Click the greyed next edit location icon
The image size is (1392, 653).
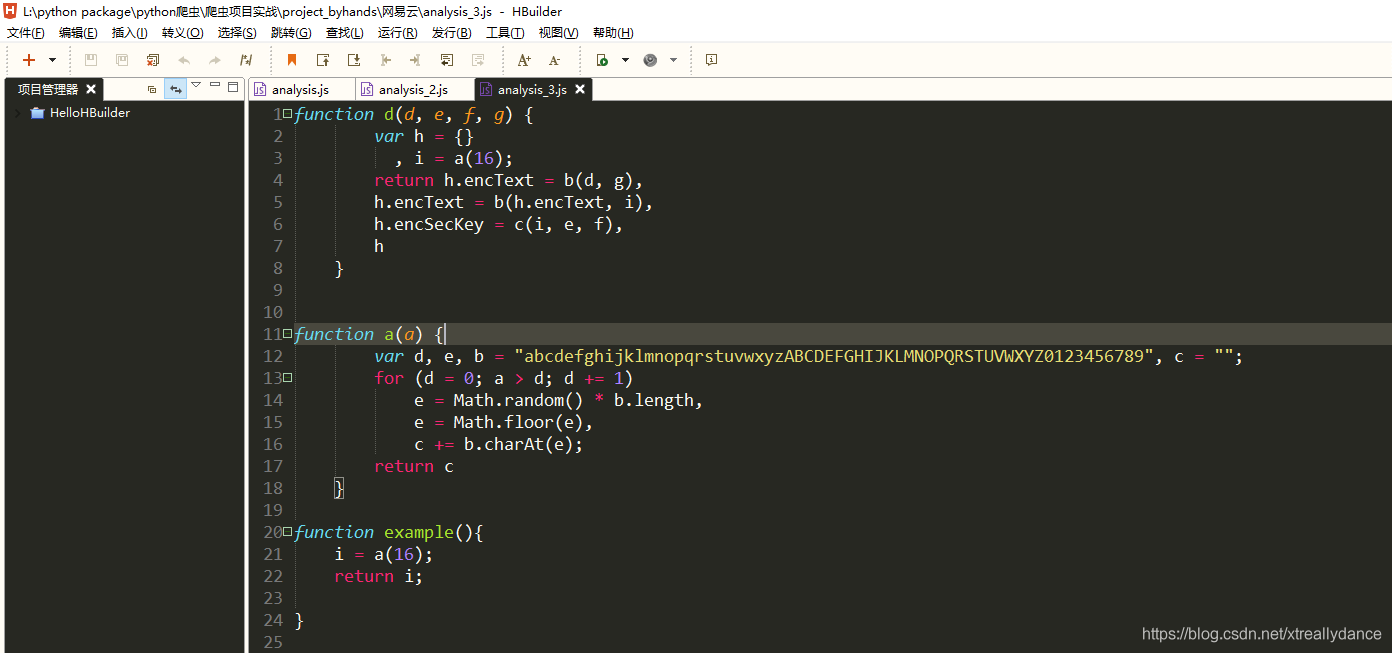click(478, 60)
